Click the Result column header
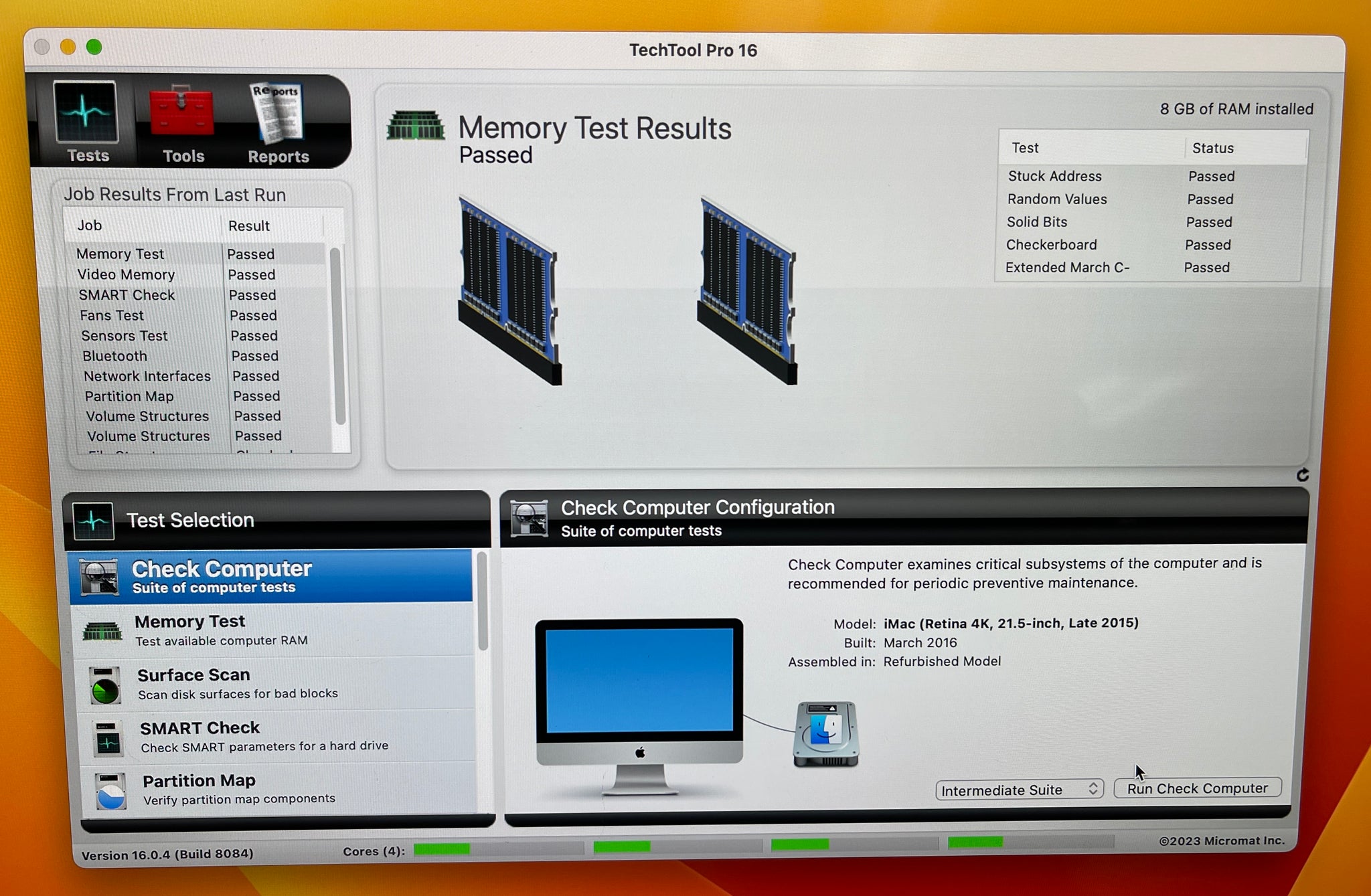 pyautogui.click(x=272, y=226)
